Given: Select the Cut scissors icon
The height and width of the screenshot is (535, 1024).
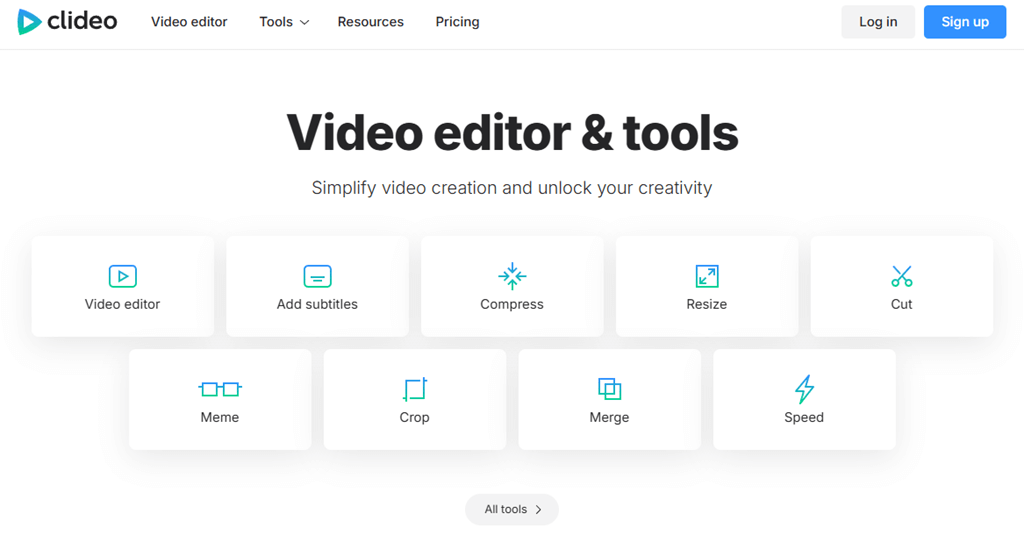Looking at the screenshot, I should (x=902, y=276).
